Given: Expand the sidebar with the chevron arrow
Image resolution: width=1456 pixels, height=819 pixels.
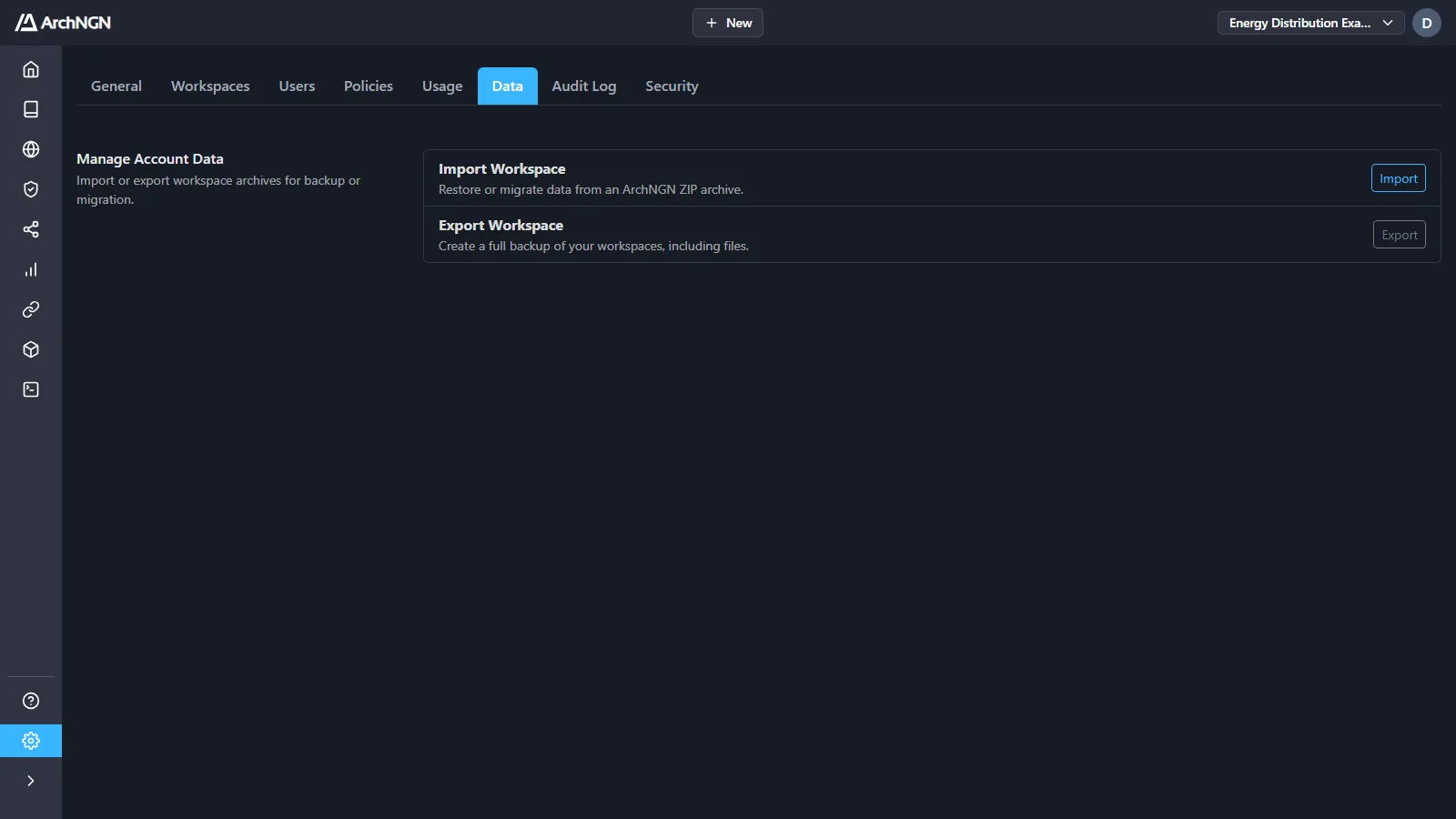Looking at the screenshot, I should coord(31,781).
